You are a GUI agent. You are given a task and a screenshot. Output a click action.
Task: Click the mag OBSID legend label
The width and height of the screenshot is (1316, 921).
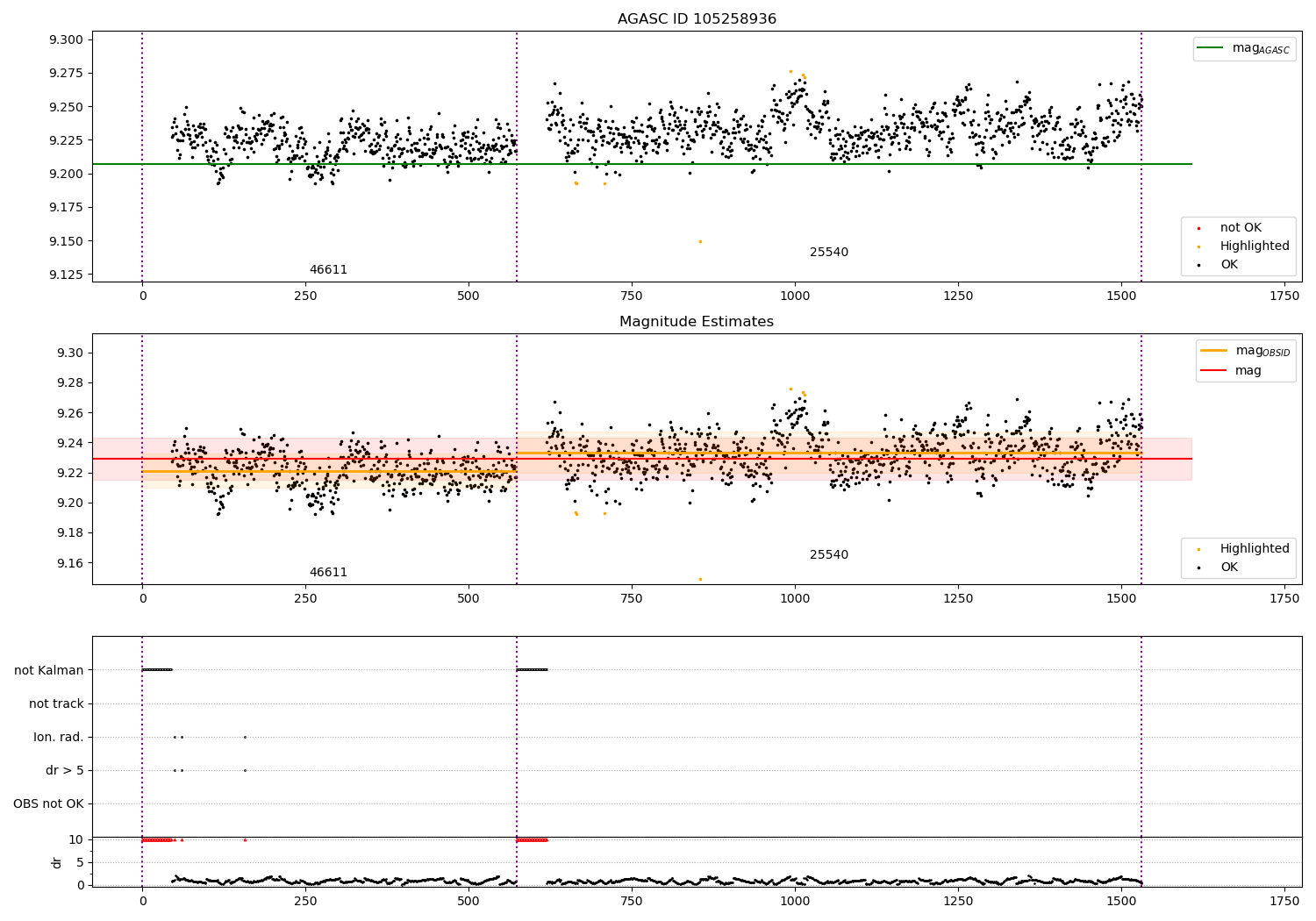1263,352
